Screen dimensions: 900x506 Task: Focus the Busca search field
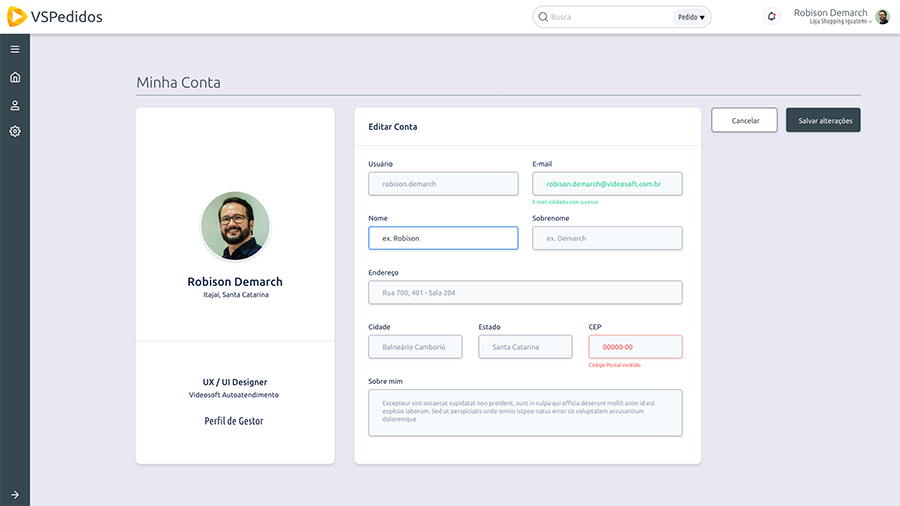click(608, 17)
